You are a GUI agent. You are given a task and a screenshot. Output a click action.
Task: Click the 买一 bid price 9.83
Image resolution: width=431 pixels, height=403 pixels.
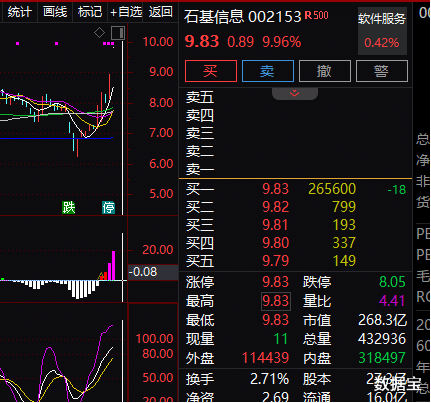coord(275,189)
